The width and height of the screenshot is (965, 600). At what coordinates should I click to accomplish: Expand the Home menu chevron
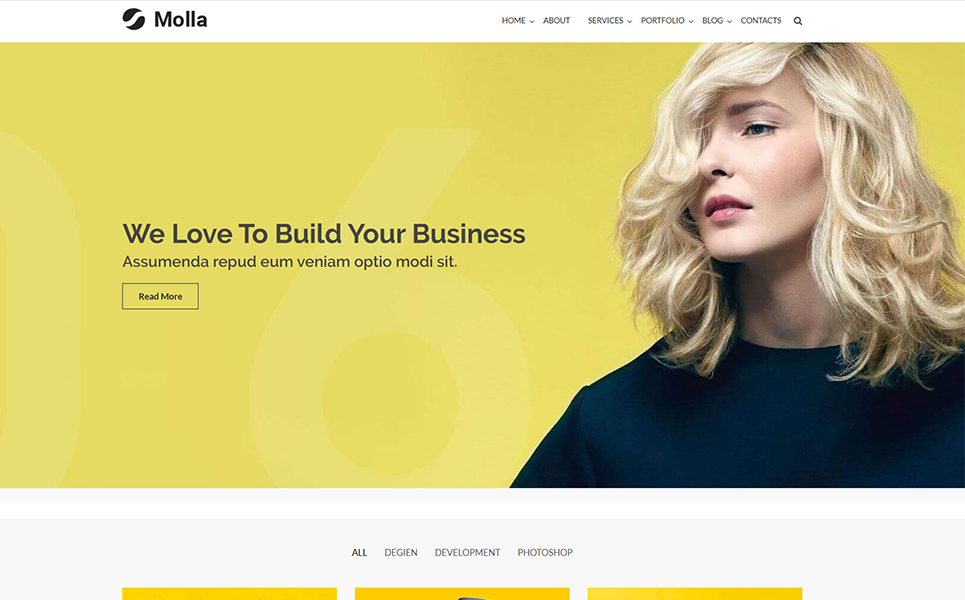(x=532, y=22)
